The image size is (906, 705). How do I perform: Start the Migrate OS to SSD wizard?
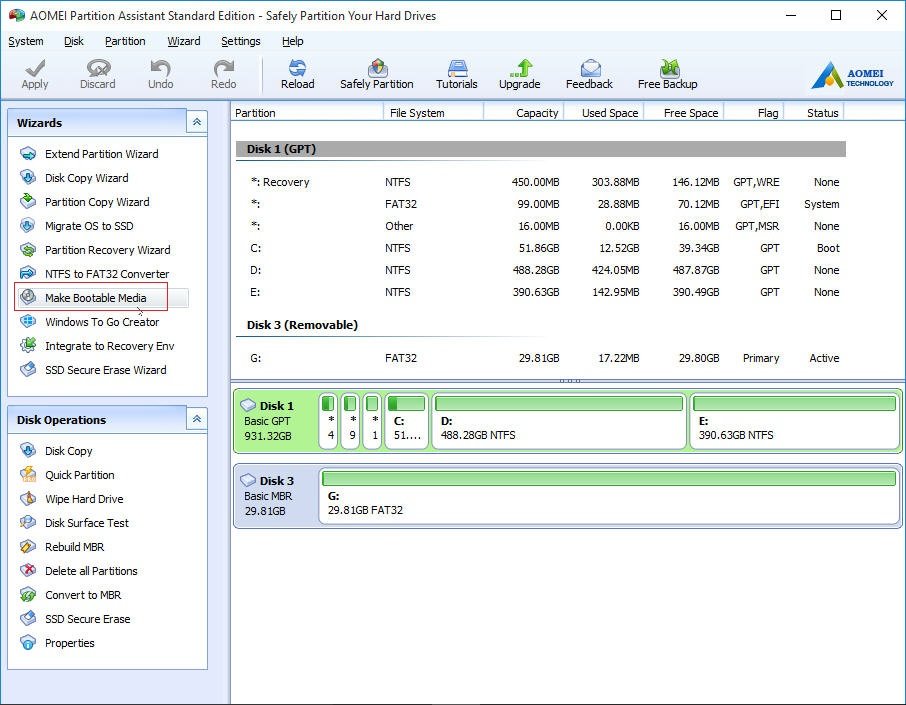(88, 226)
